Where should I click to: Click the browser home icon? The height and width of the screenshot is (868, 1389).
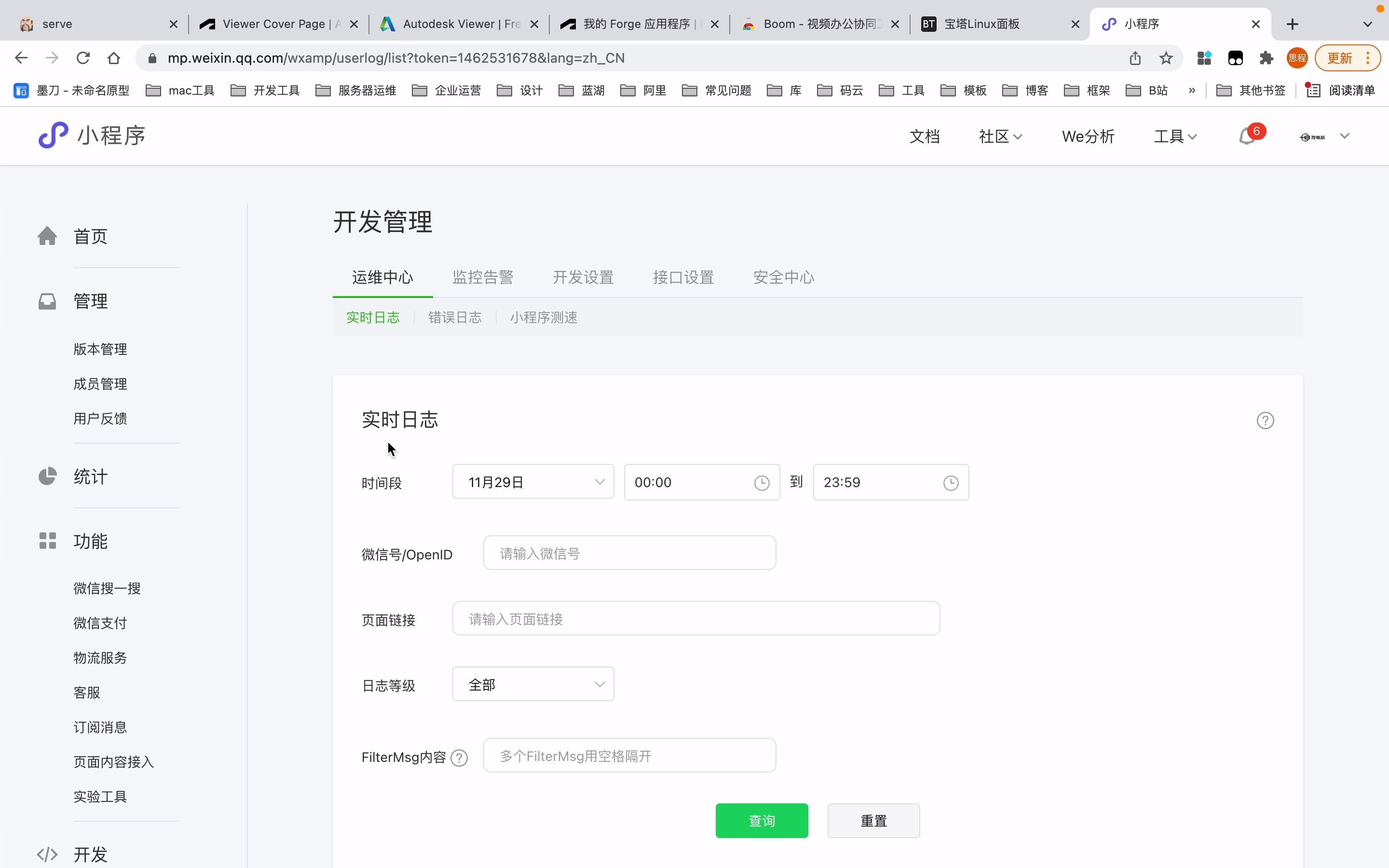(x=114, y=58)
